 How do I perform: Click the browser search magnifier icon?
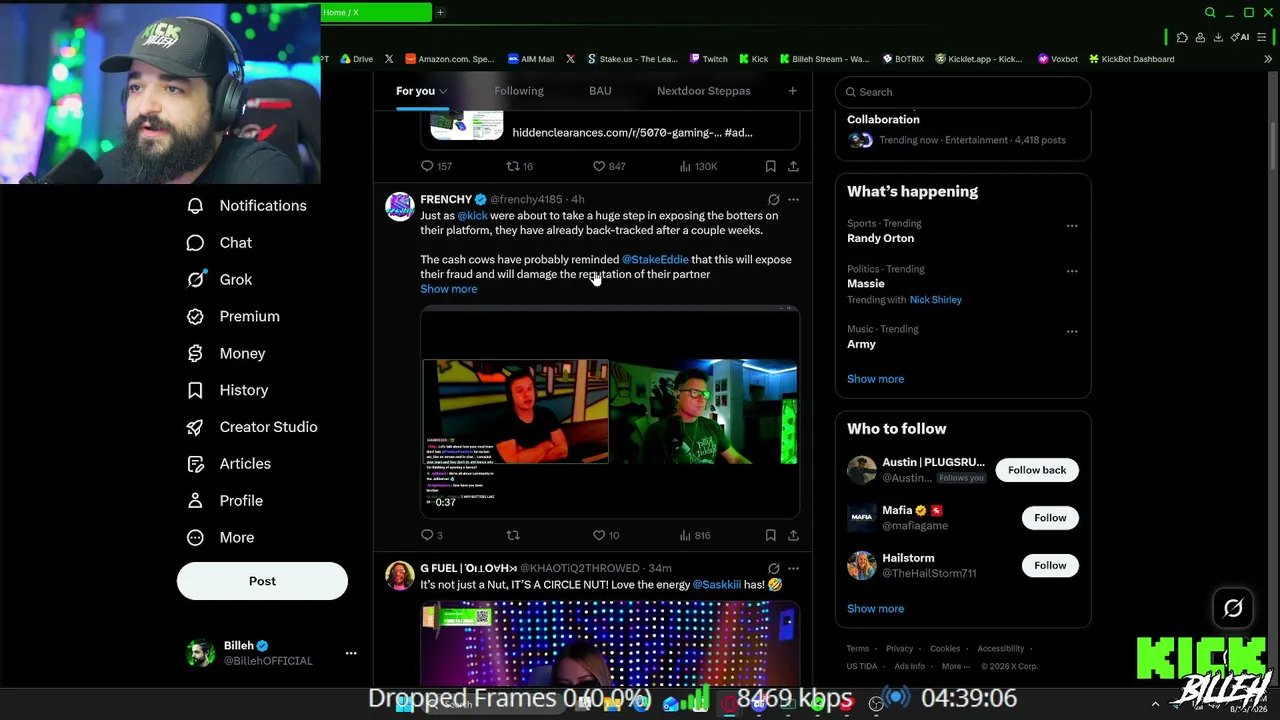tap(1210, 13)
